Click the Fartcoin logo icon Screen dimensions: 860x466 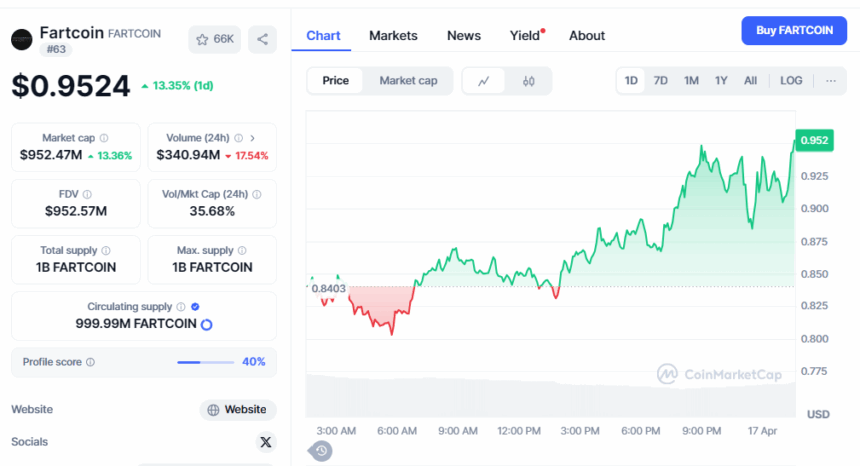(x=22, y=39)
